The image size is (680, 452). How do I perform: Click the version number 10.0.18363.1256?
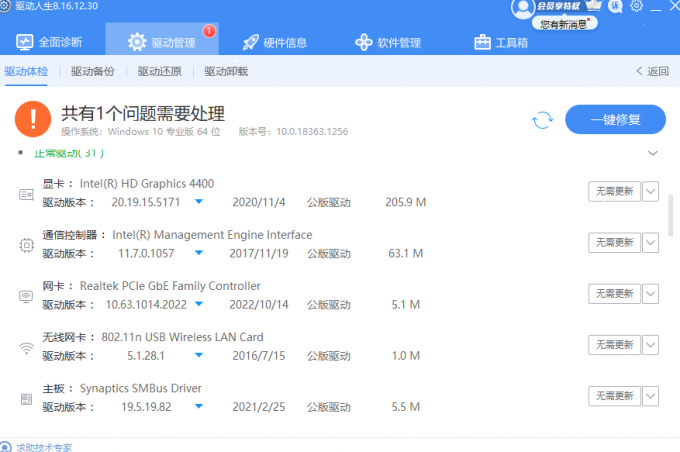pyautogui.click(x=312, y=131)
